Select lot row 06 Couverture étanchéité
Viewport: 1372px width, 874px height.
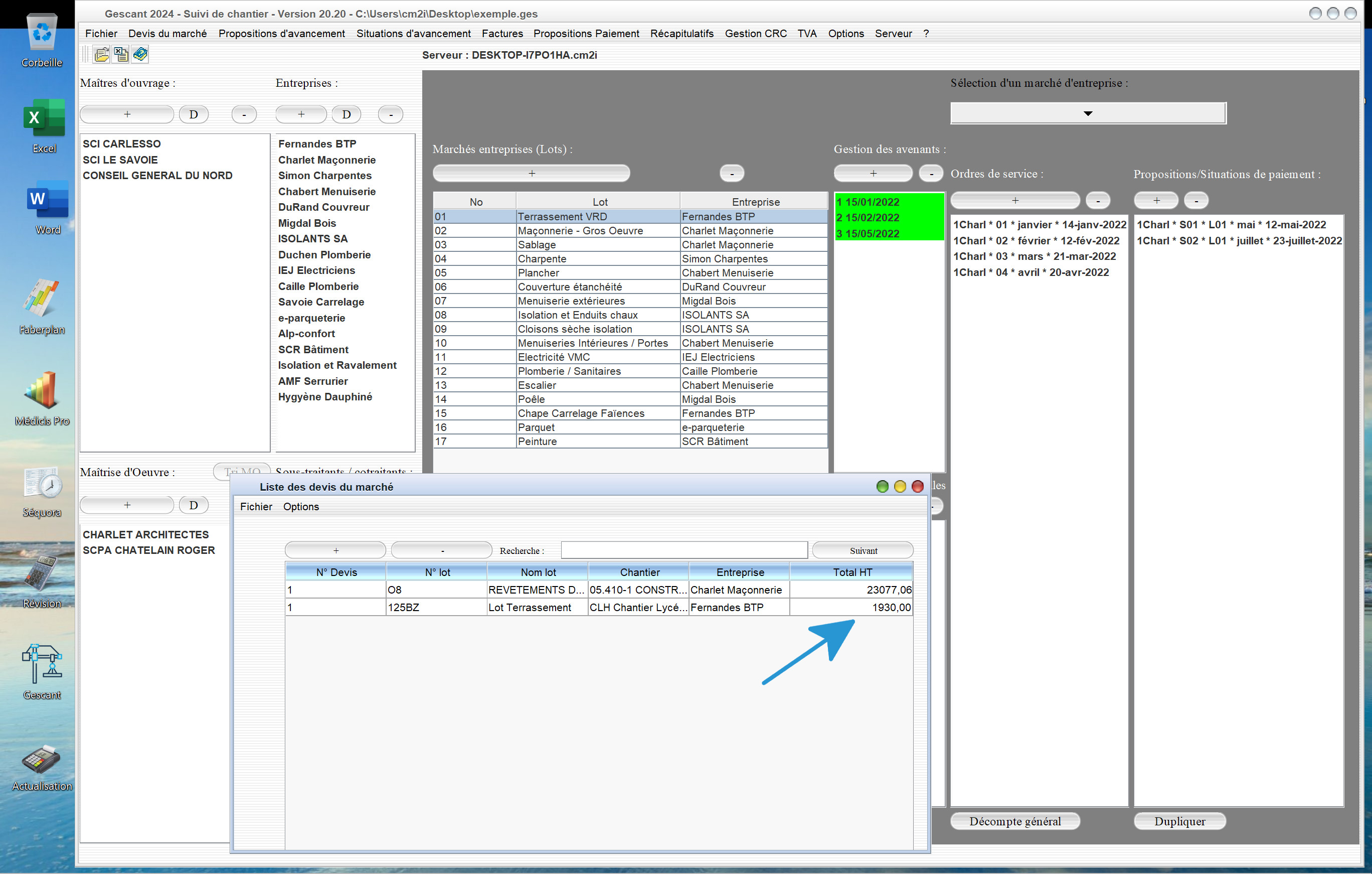[630, 287]
